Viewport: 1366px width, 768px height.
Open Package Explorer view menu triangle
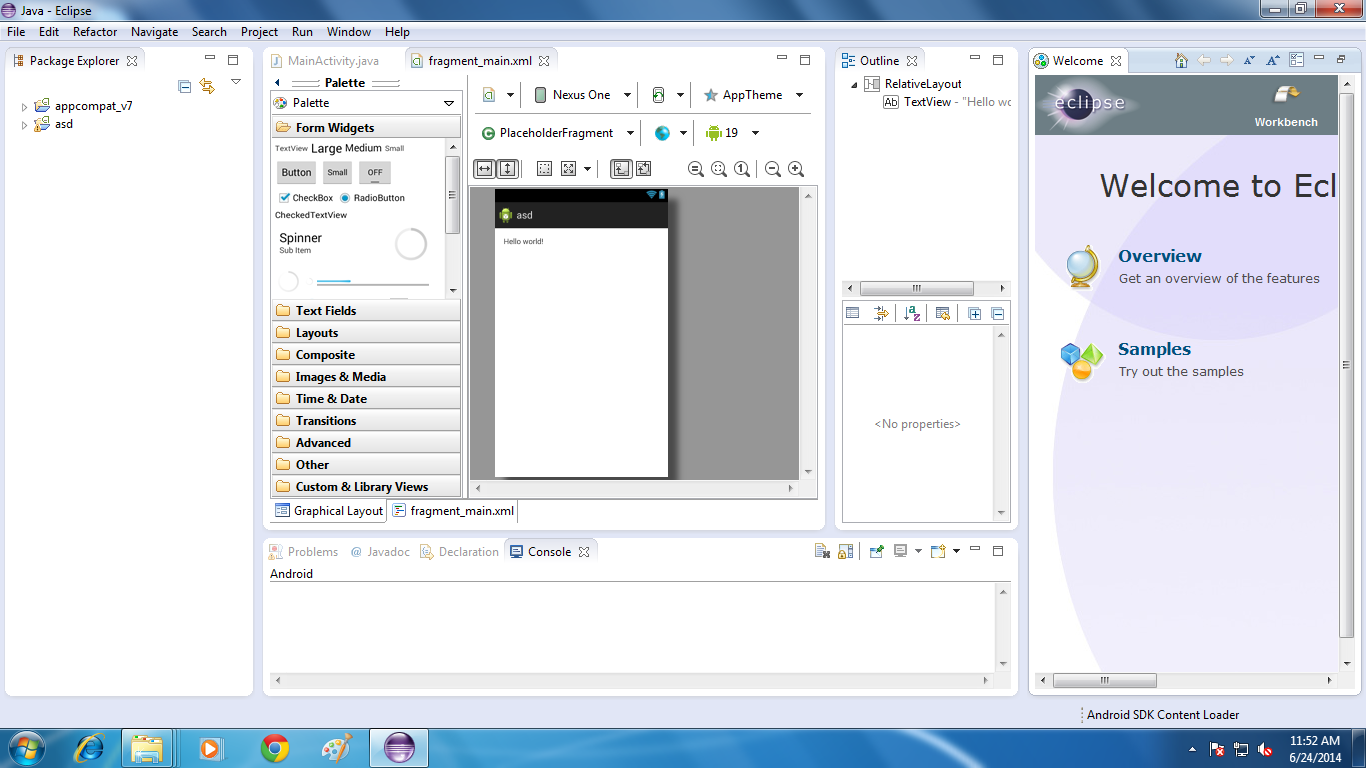point(236,82)
